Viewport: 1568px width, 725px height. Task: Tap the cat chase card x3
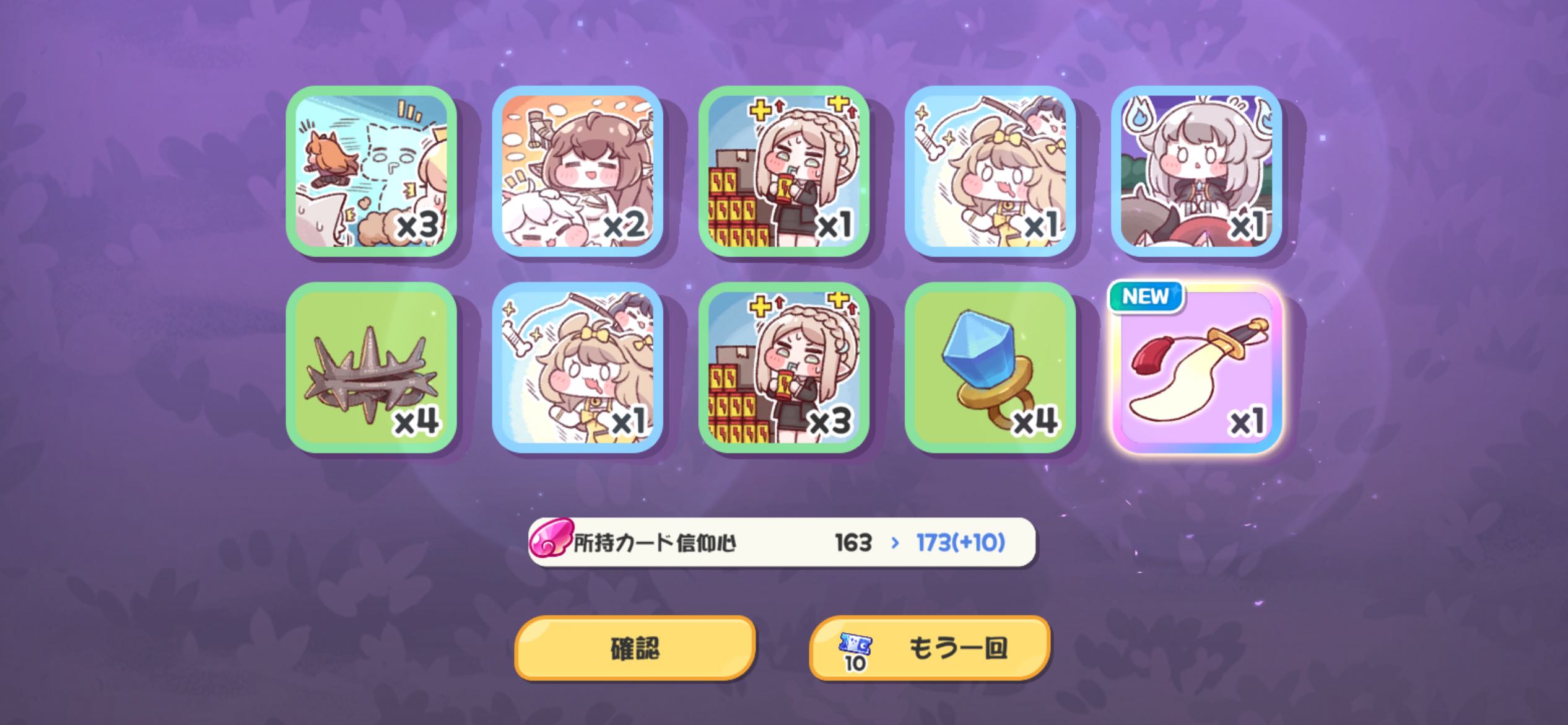[x=371, y=171]
